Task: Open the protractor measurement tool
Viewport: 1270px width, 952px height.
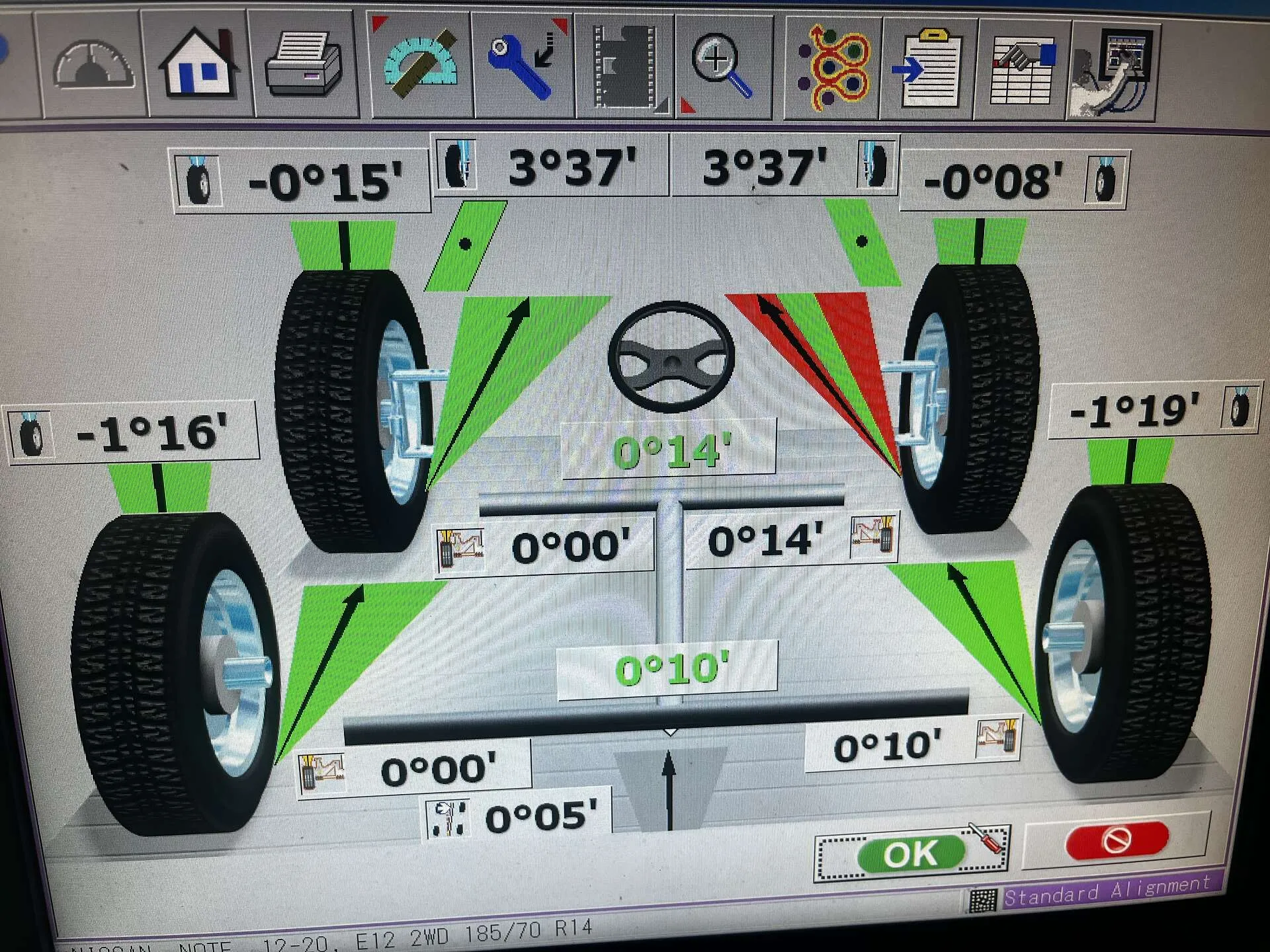Action: point(421,66)
